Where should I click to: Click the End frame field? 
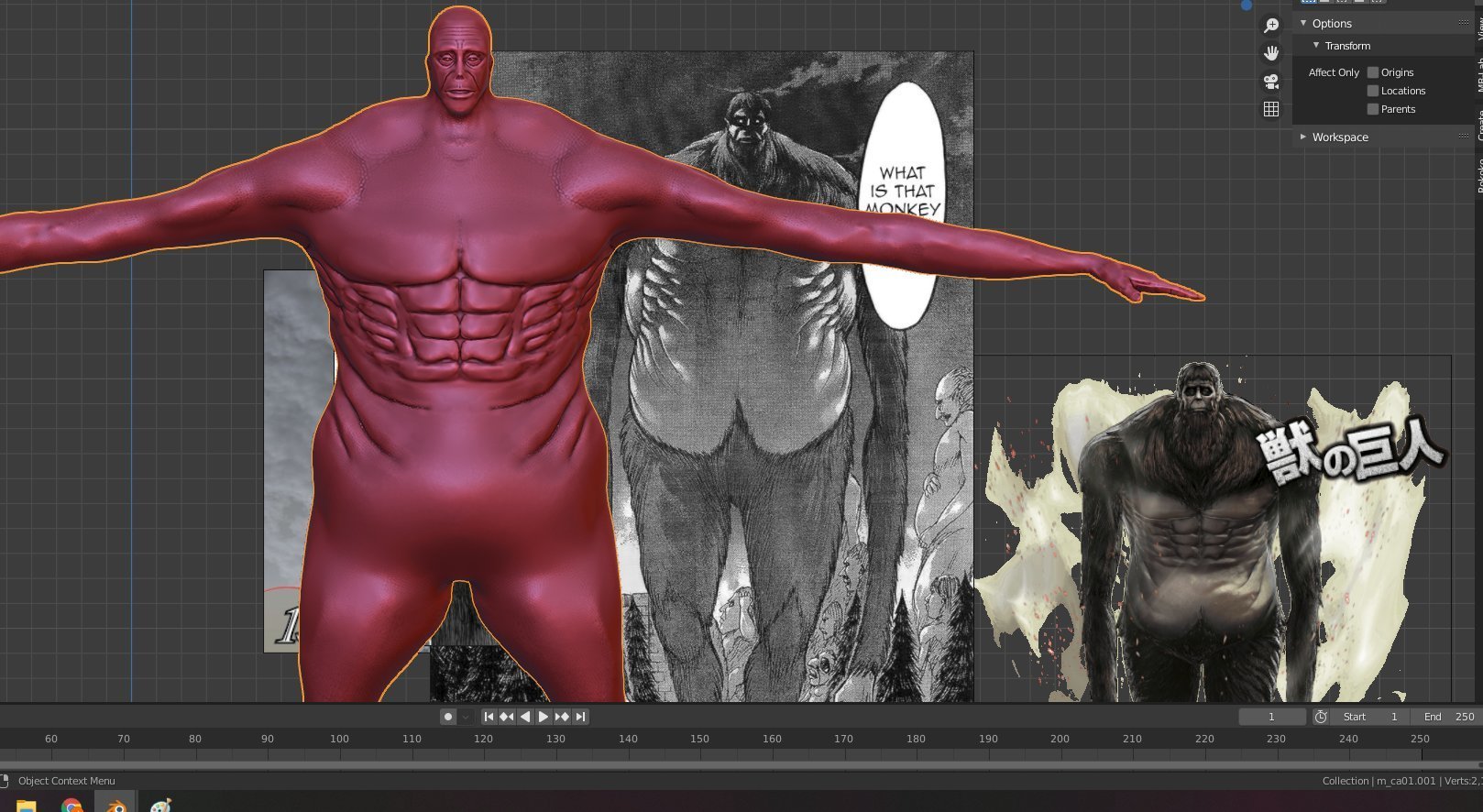[1448, 717]
